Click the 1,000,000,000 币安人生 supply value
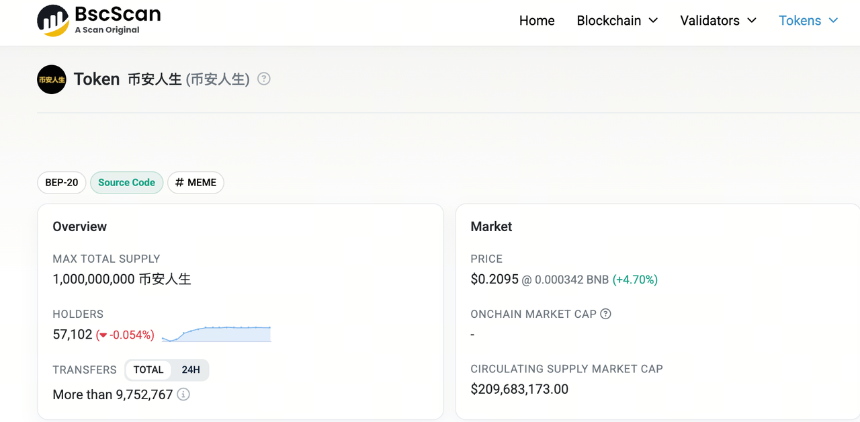This screenshot has width=860, height=422. coord(122,279)
